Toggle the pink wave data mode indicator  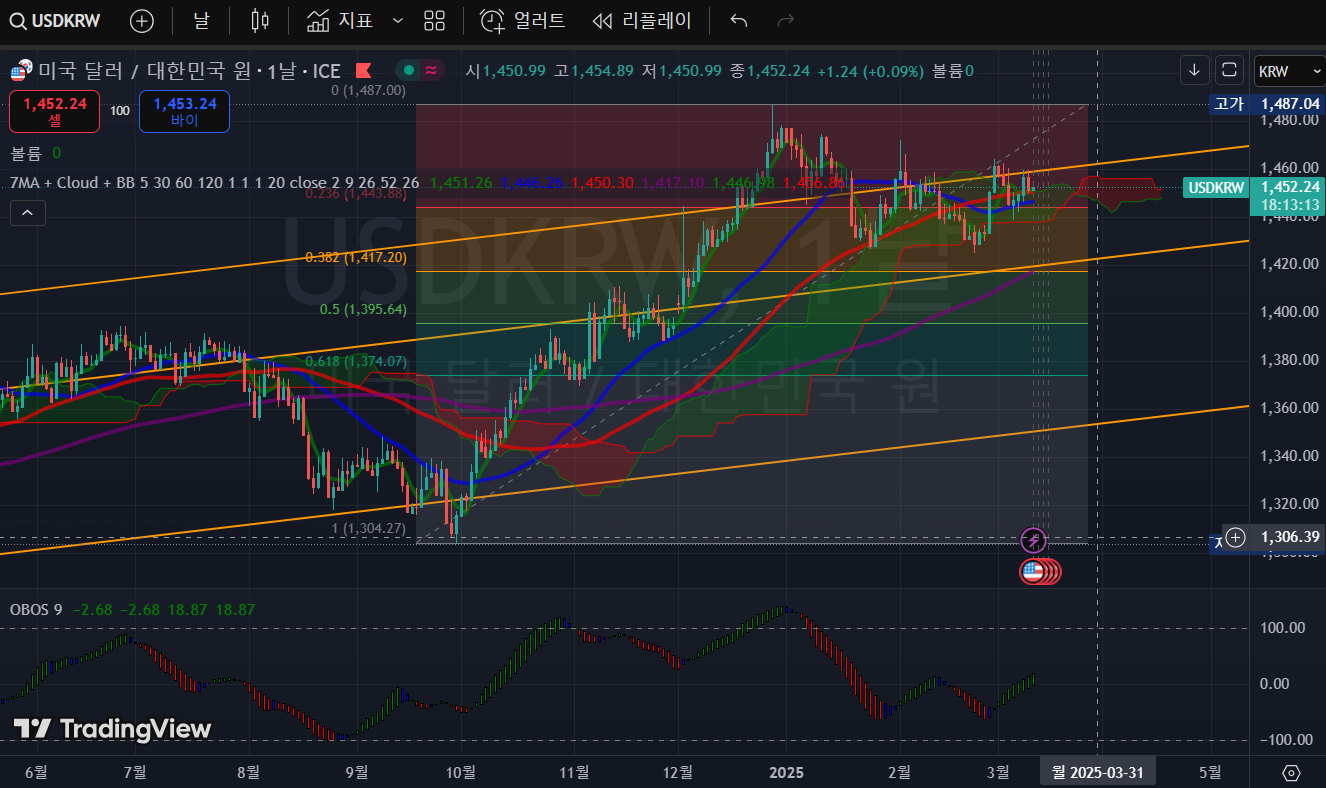[x=431, y=70]
